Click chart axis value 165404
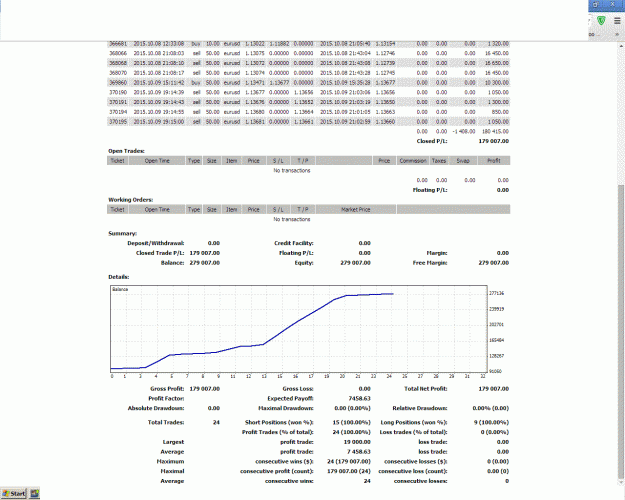 pos(497,340)
